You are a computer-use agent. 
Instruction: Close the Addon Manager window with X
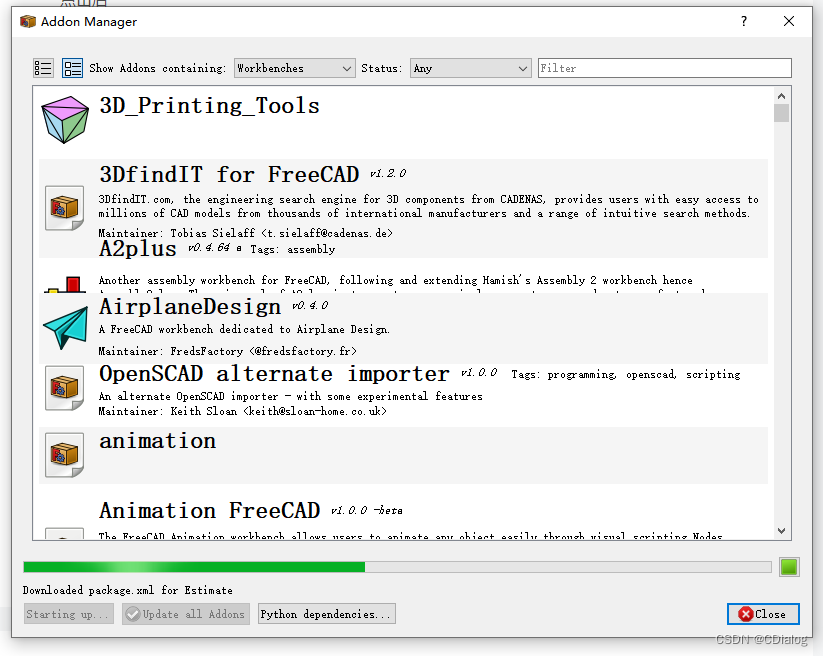[x=788, y=21]
